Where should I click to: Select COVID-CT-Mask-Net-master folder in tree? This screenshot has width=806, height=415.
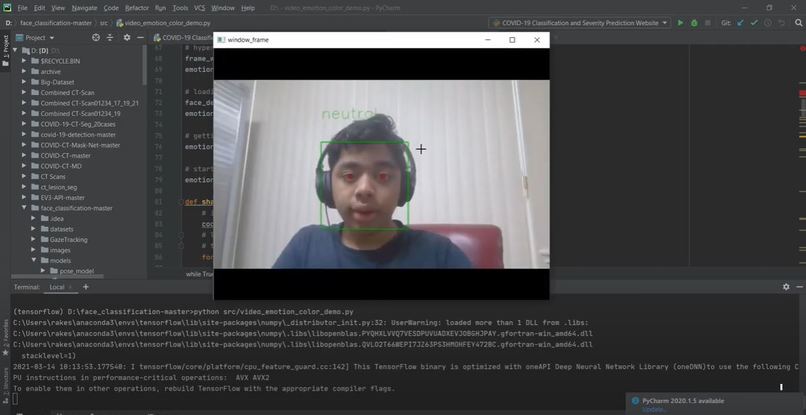pyautogui.click(x=80, y=145)
